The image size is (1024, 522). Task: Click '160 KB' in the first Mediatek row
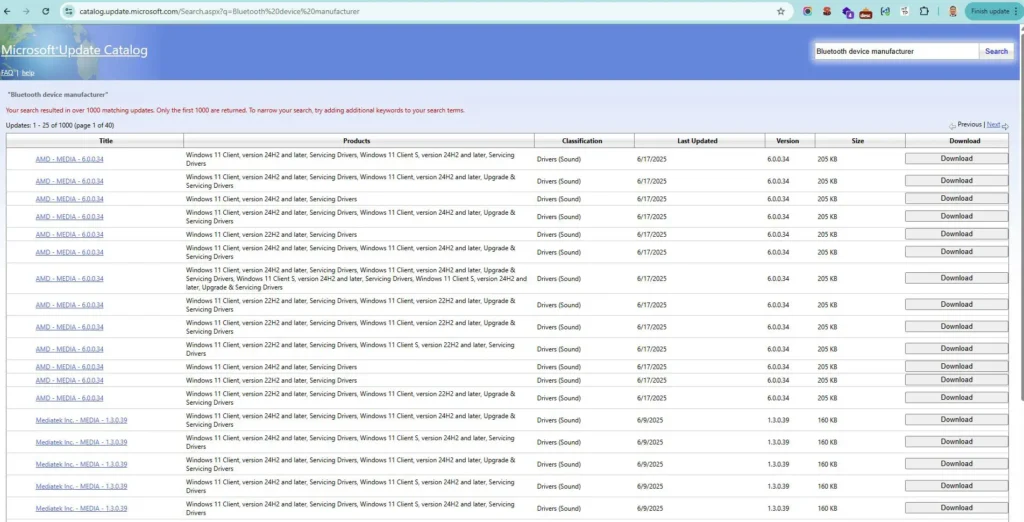(827, 420)
